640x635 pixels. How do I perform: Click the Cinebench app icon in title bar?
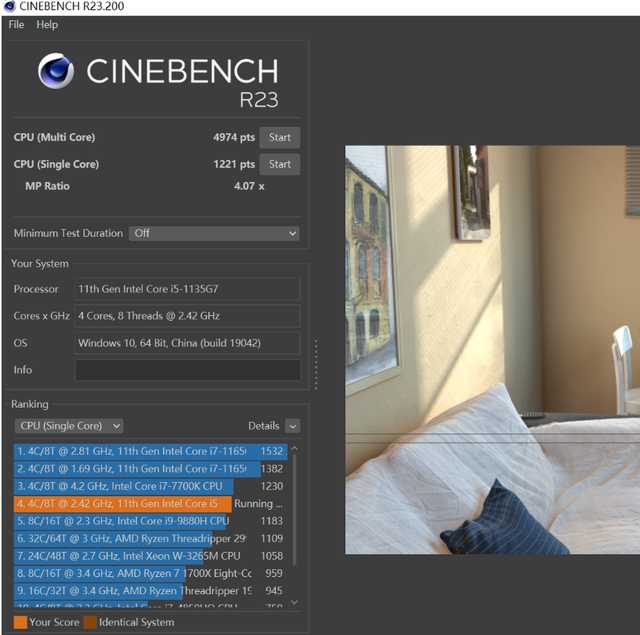(9, 8)
